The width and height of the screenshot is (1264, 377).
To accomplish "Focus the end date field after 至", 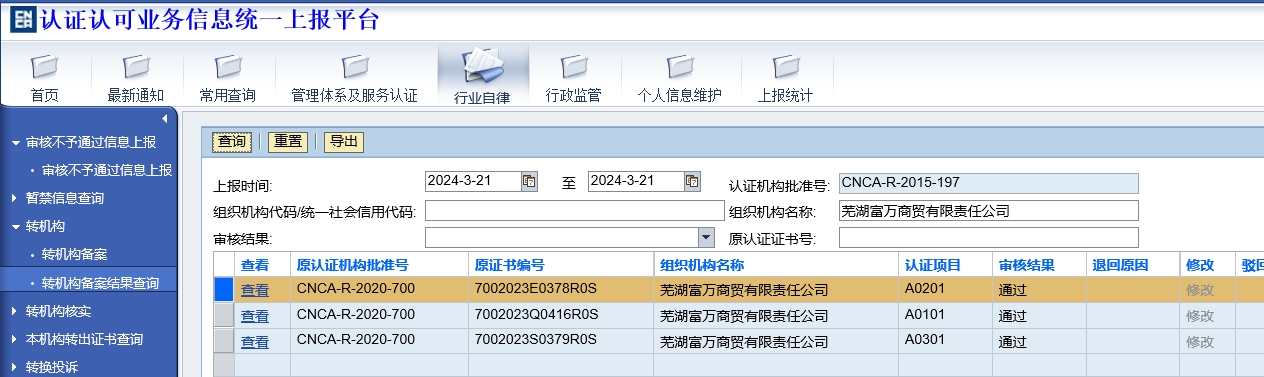I will click(x=636, y=181).
